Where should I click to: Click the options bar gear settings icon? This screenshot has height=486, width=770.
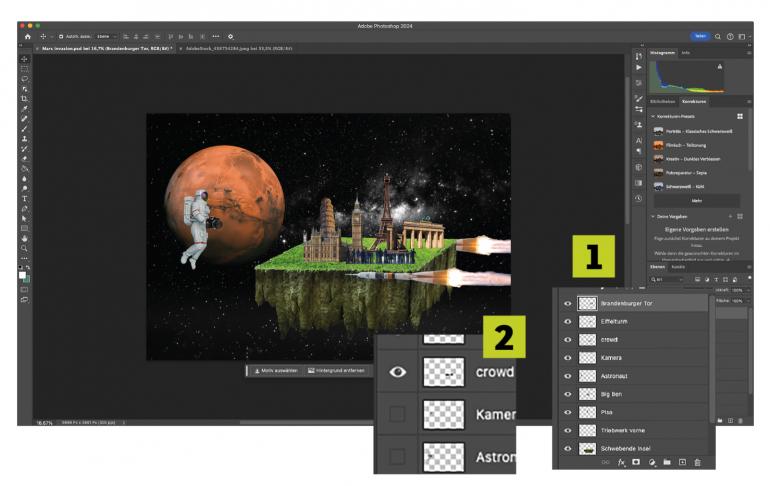[x=230, y=36]
